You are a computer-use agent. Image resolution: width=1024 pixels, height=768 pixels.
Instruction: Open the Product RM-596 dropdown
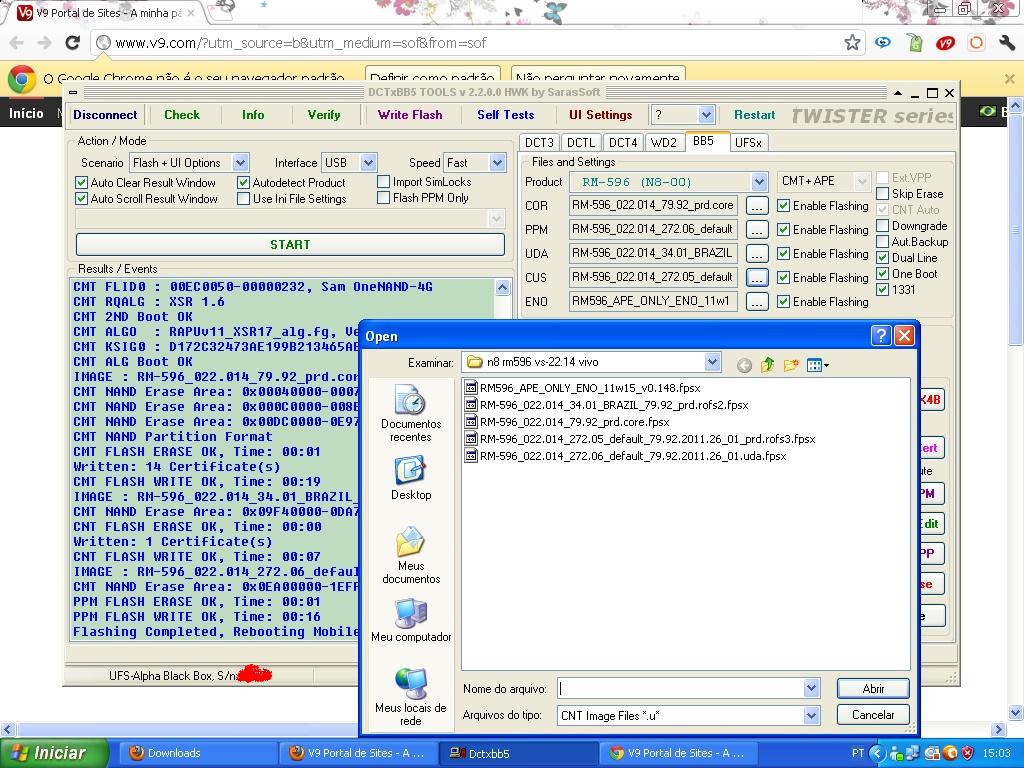click(759, 182)
